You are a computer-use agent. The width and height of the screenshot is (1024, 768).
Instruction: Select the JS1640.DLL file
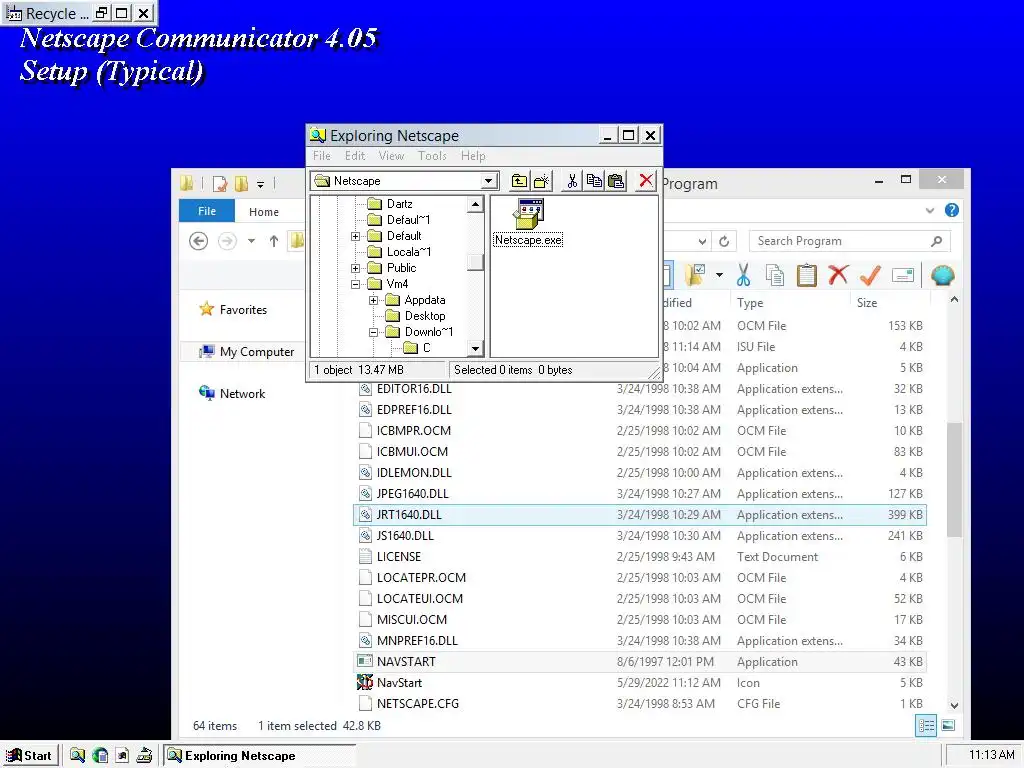point(640,536)
